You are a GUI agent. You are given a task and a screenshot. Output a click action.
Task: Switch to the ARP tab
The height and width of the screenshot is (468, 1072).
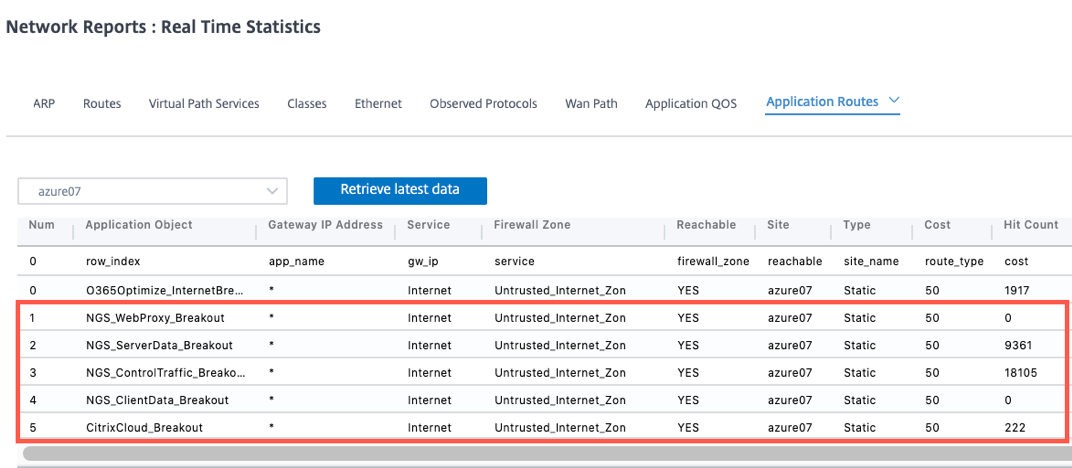point(44,104)
